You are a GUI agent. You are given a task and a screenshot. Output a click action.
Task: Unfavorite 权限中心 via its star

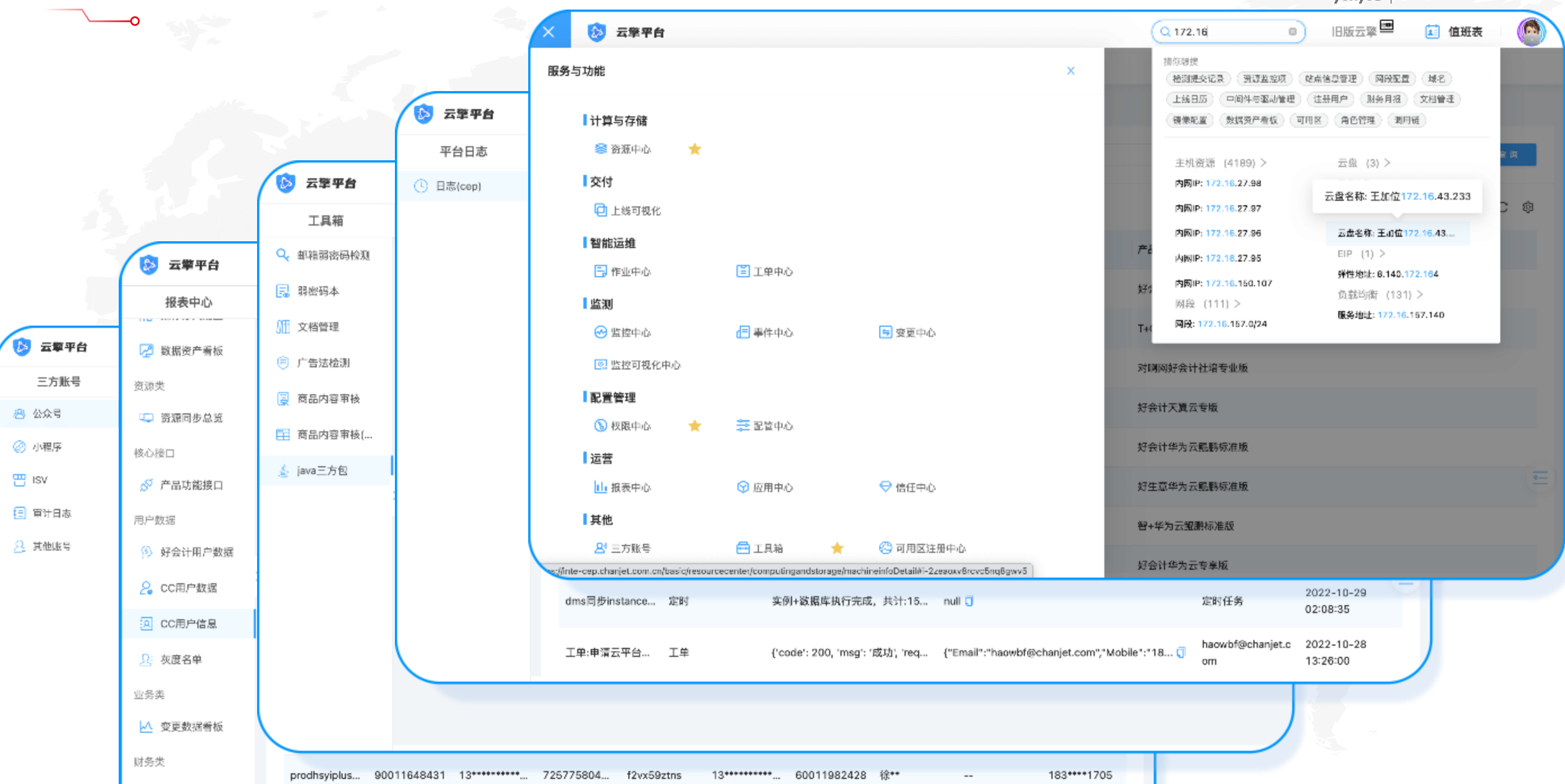pos(694,426)
